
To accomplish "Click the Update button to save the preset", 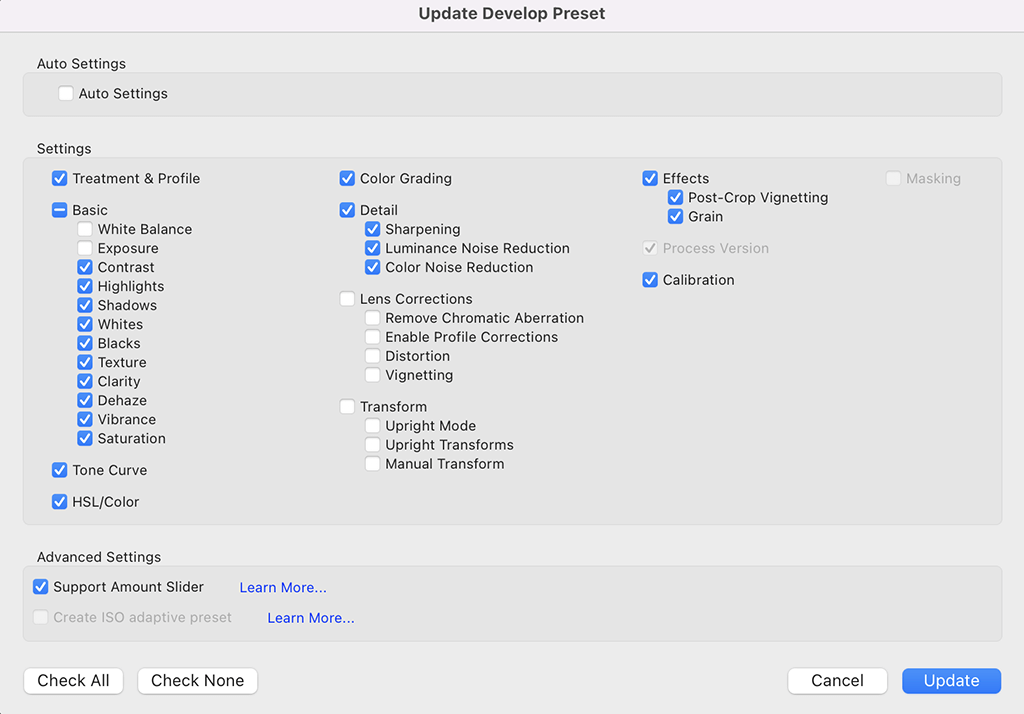I will [951, 681].
